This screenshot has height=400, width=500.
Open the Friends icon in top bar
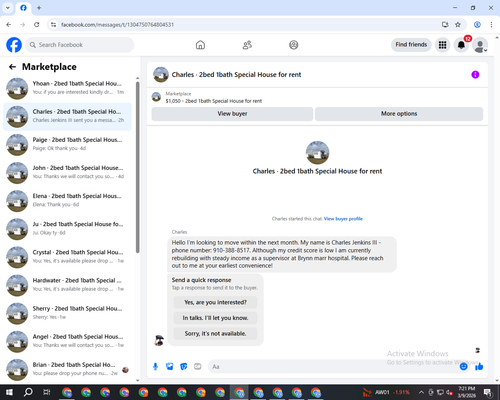click(x=247, y=45)
